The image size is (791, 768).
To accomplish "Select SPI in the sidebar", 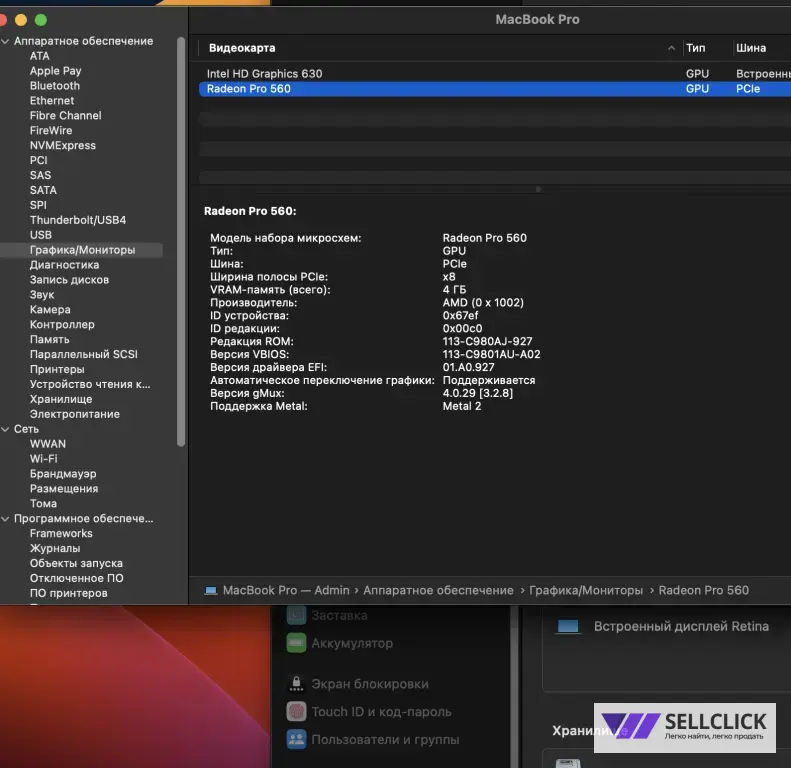I will [x=38, y=205].
